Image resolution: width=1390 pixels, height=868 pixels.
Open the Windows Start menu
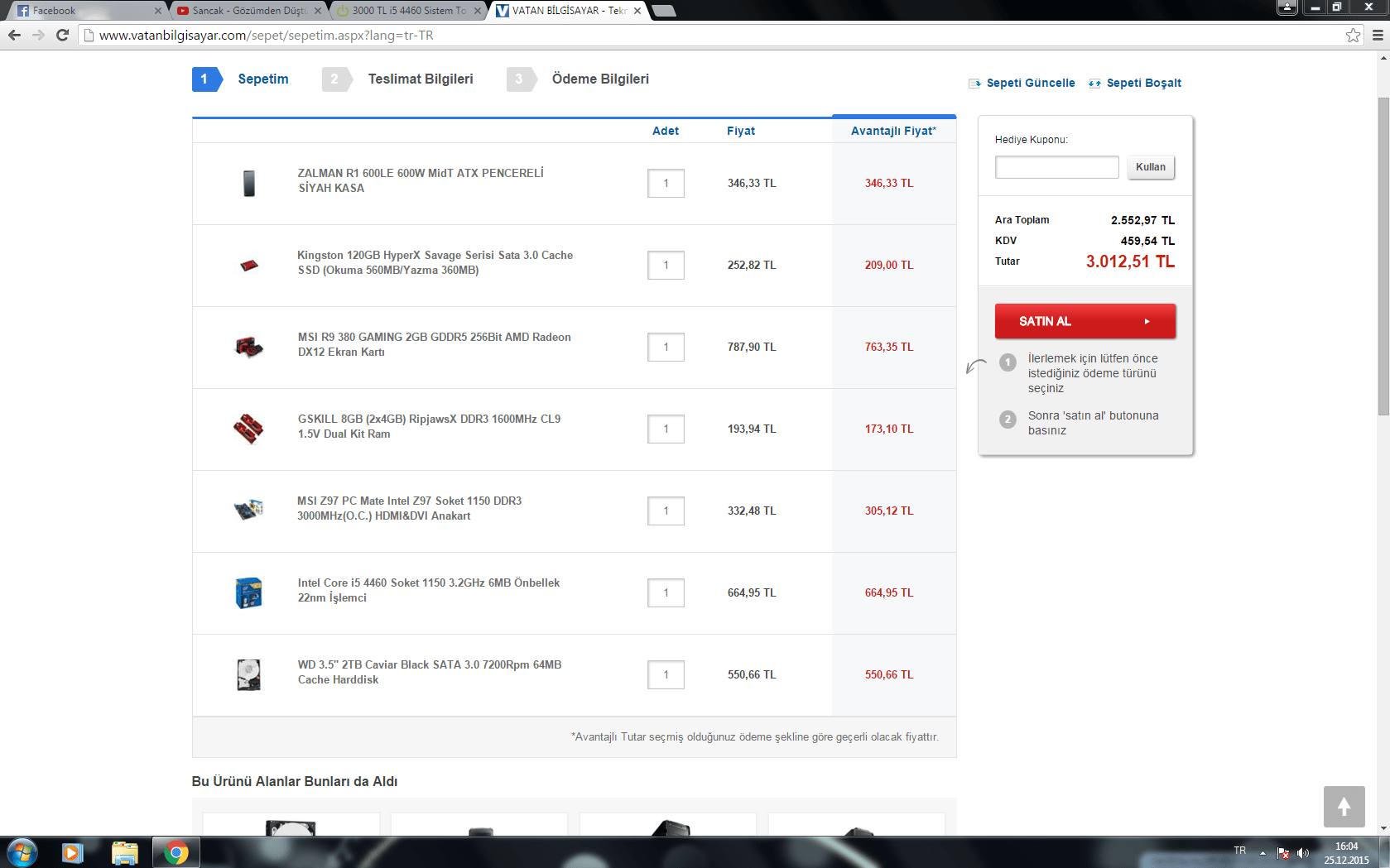[x=22, y=852]
